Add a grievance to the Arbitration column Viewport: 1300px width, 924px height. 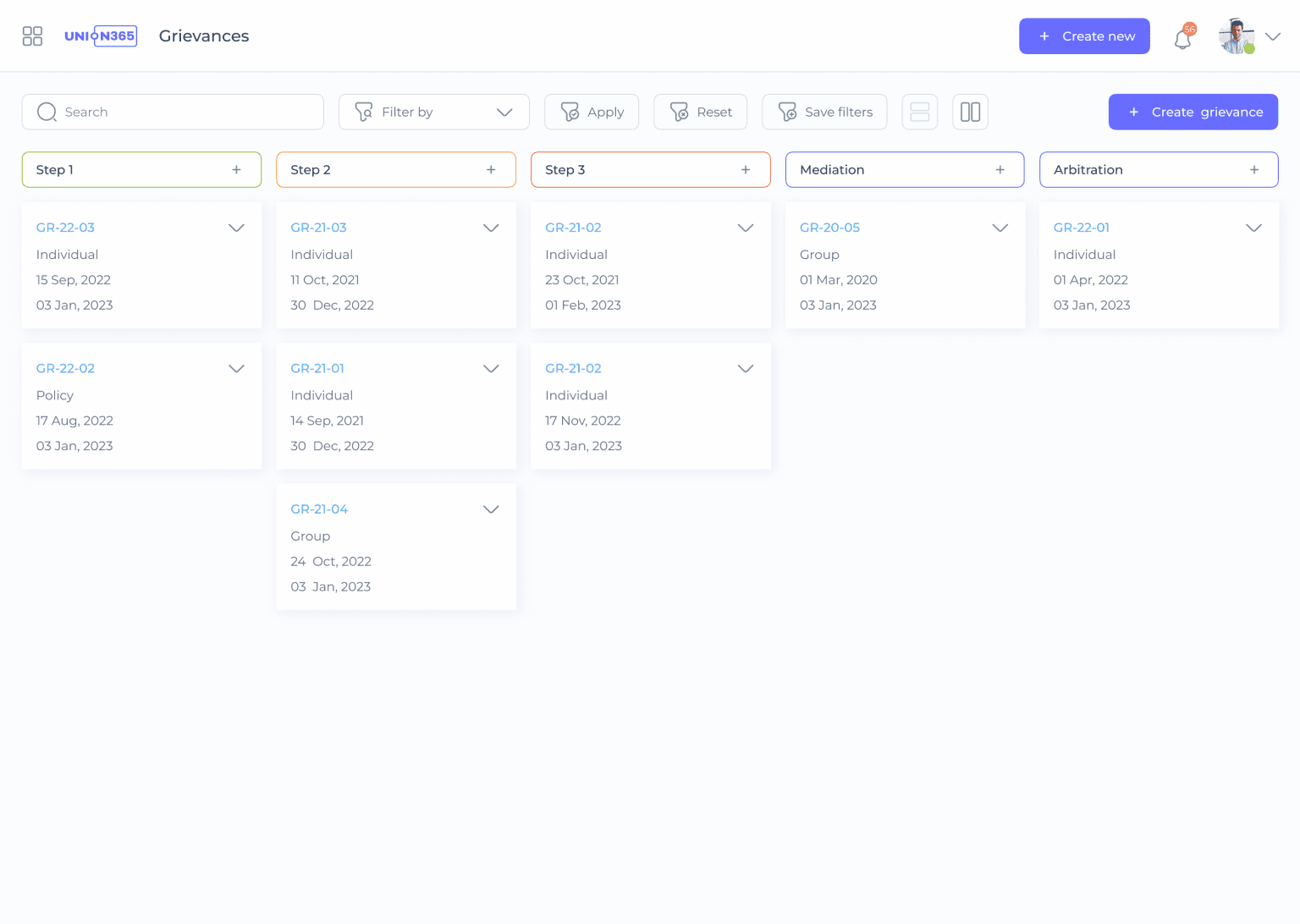pos(1254,169)
